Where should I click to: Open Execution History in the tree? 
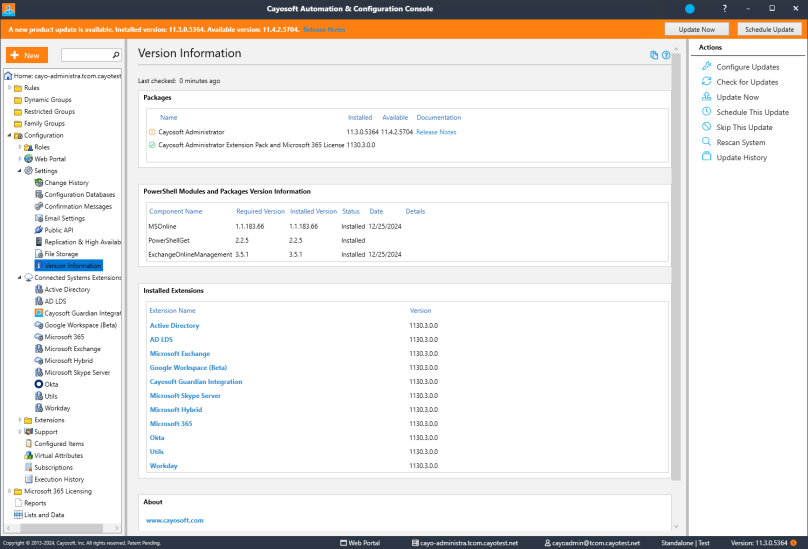point(59,479)
